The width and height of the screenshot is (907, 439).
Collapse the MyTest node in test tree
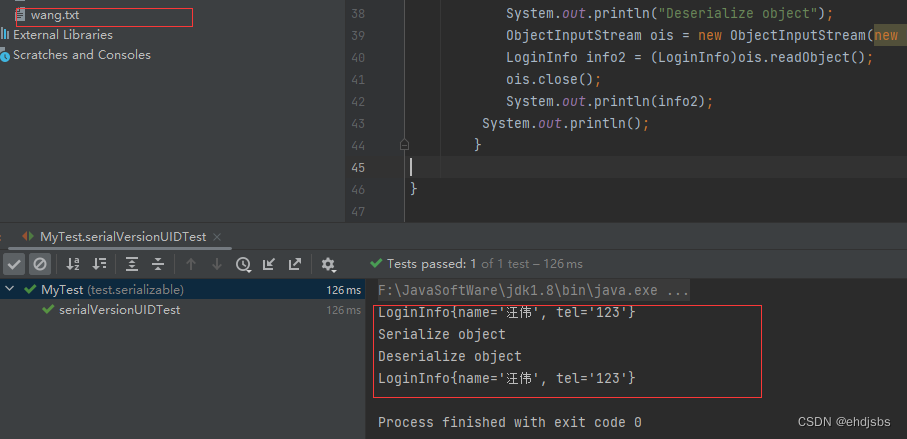10,289
